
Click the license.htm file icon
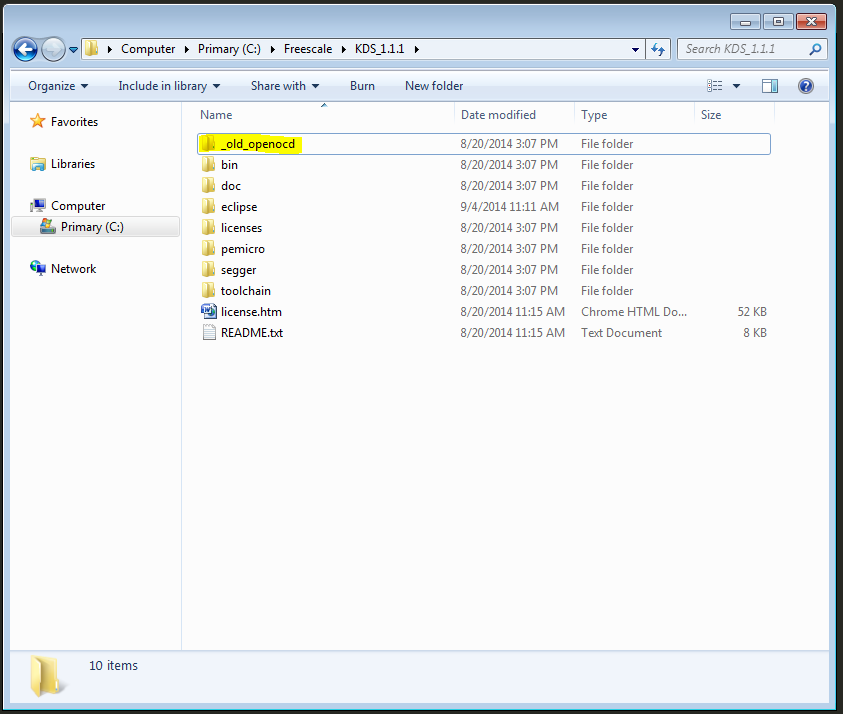click(209, 311)
